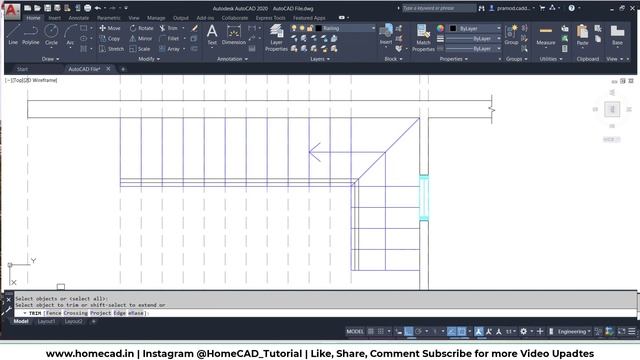
Task: Expand the Layers panel
Action: point(320,59)
